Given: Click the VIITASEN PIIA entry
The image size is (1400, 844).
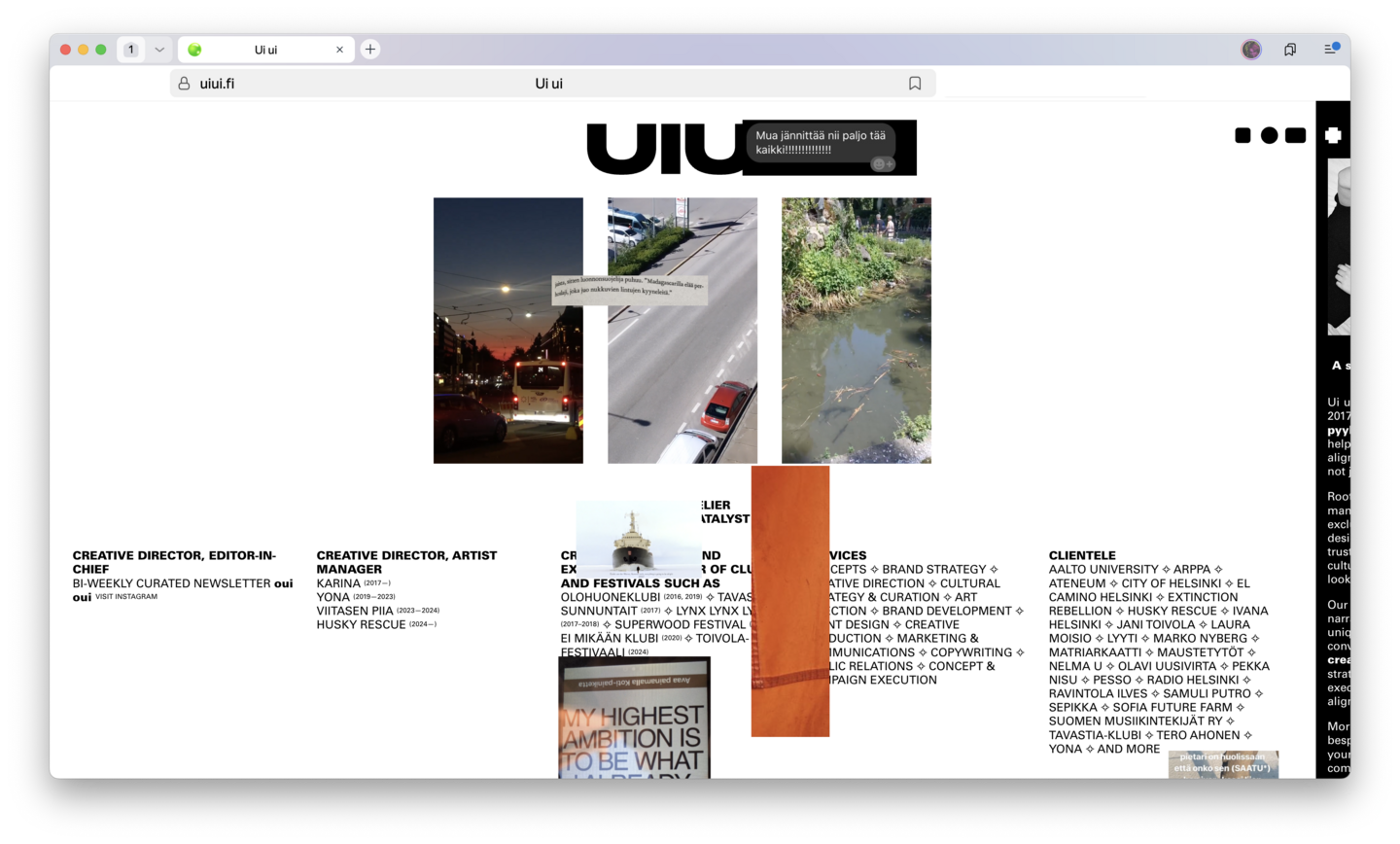Looking at the screenshot, I should 378,611.
